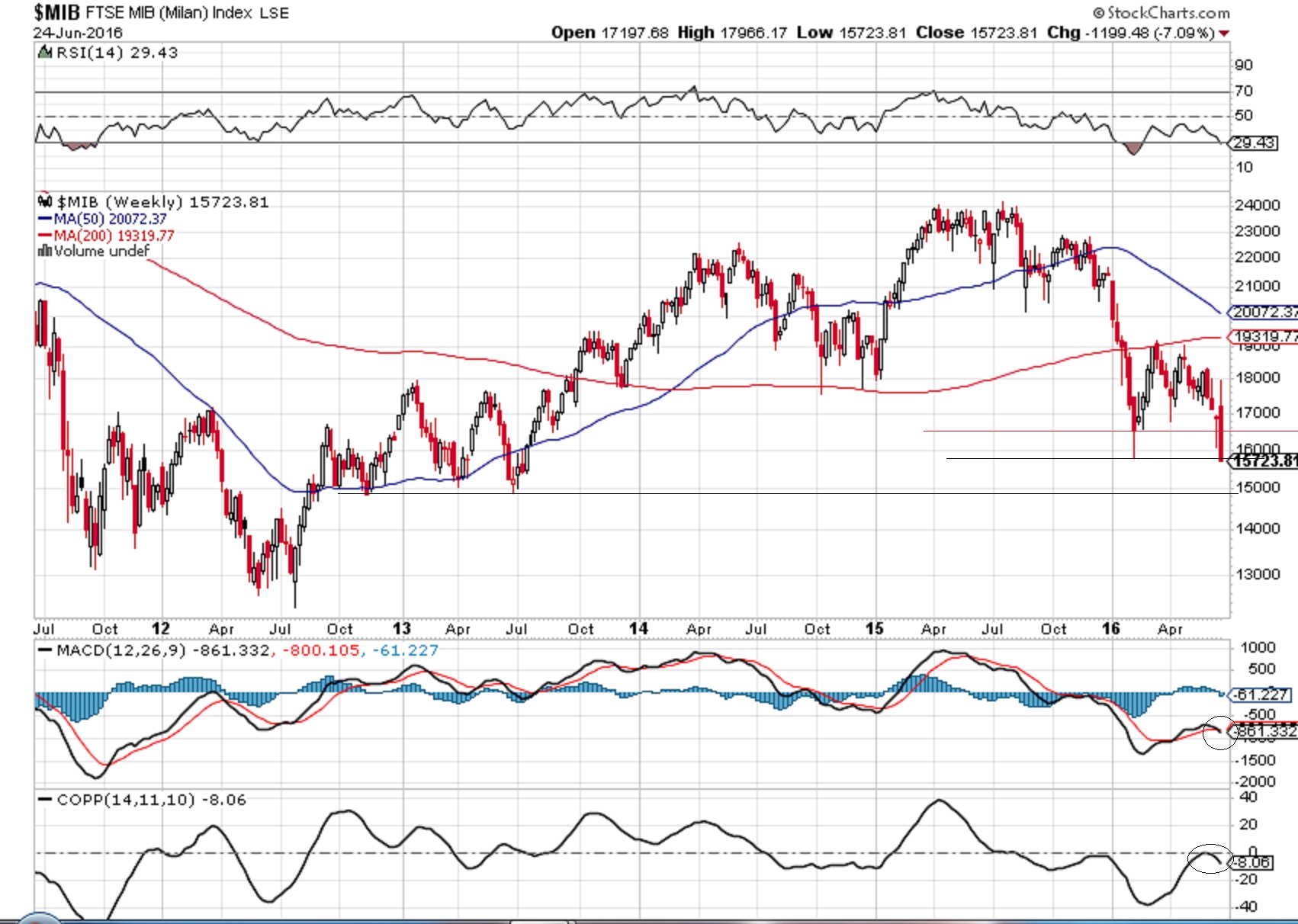The width and height of the screenshot is (1298, 924).
Task: Click the Volume undef legend icon
Action: pyautogui.click(x=44, y=251)
